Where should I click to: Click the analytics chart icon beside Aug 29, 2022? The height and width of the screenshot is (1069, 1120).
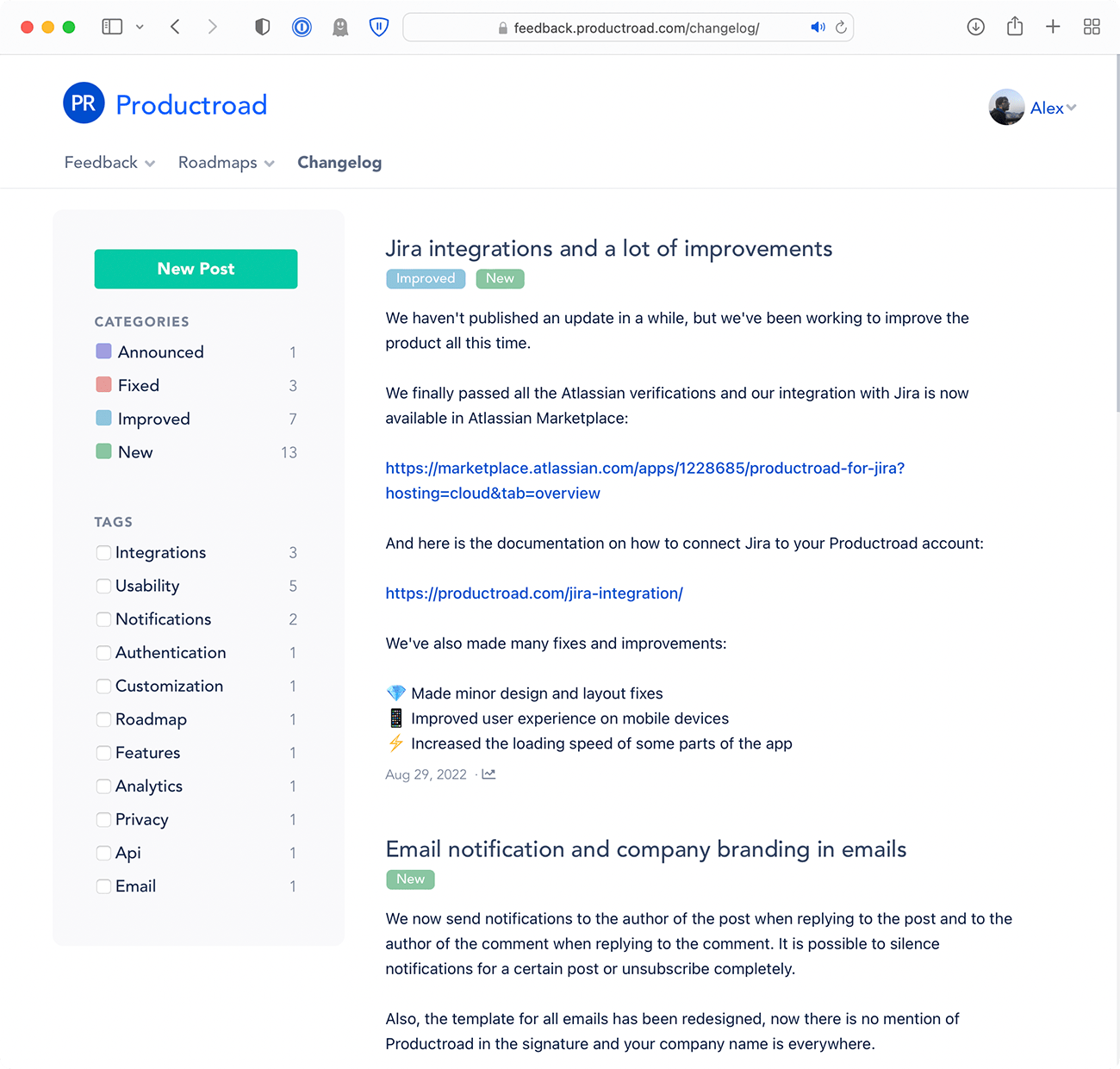tap(488, 774)
